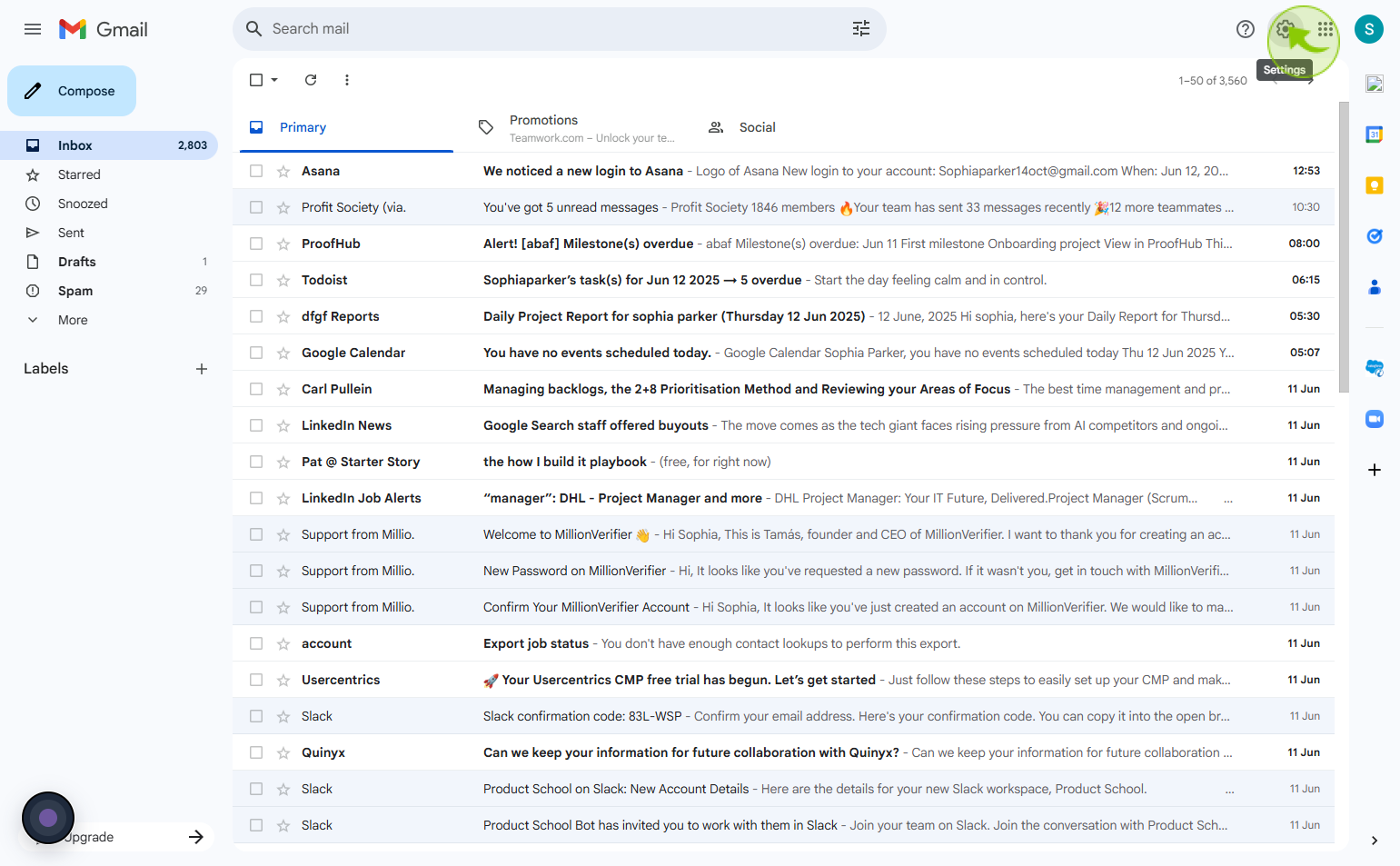Select the Asana email checkbox
This screenshot has width=1400, height=866.
point(256,171)
